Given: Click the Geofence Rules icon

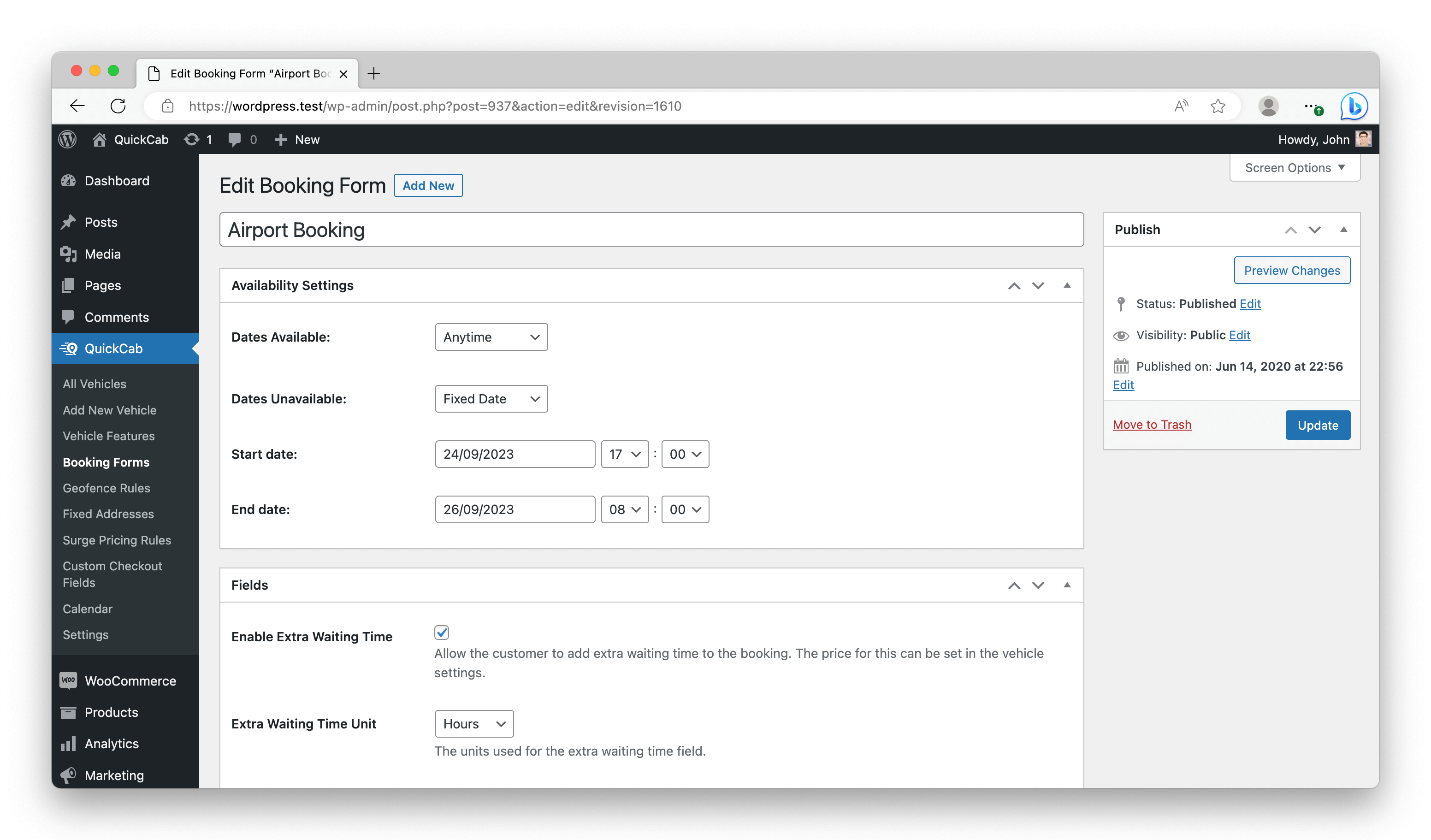Looking at the screenshot, I should click(x=107, y=487).
